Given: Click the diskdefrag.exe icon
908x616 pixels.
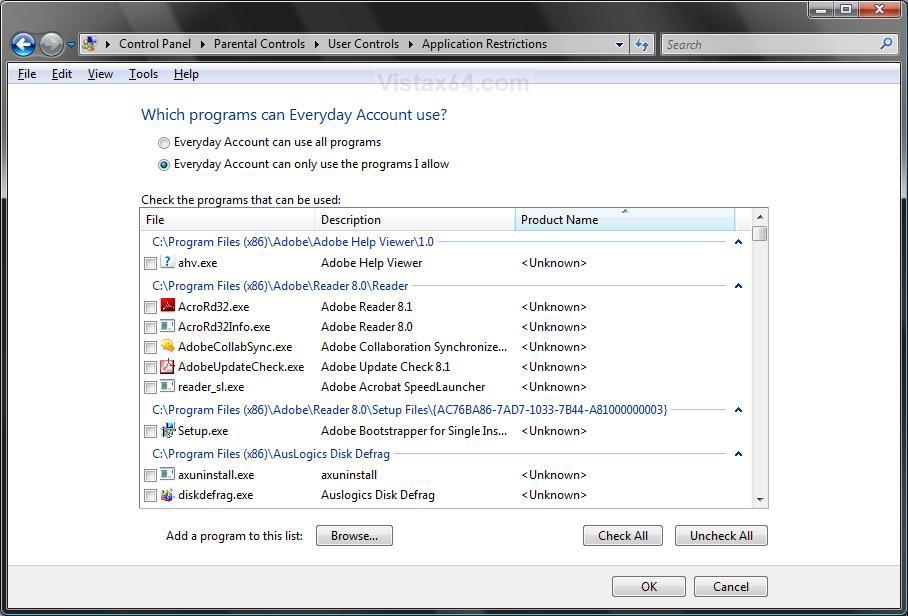Looking at the screenshot, I should [x=167, y=494].
